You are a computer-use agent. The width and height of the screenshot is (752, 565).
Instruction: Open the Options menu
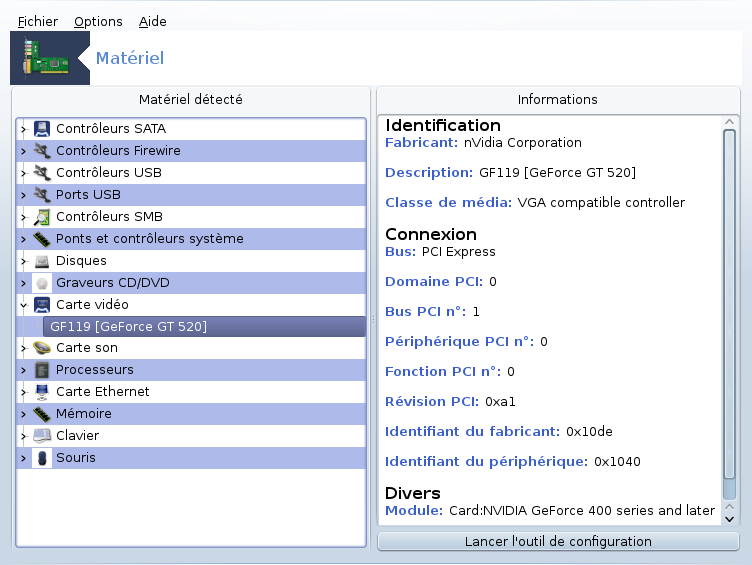98,22
